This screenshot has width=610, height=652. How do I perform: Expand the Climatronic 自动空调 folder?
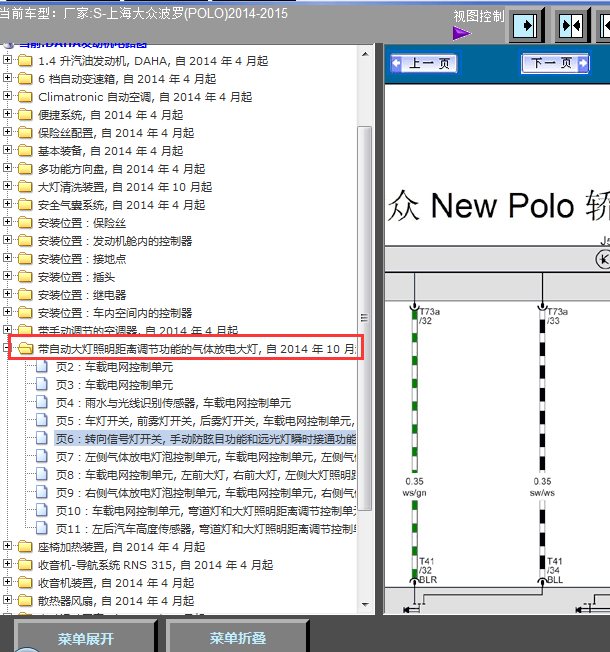tap(7, 96)
